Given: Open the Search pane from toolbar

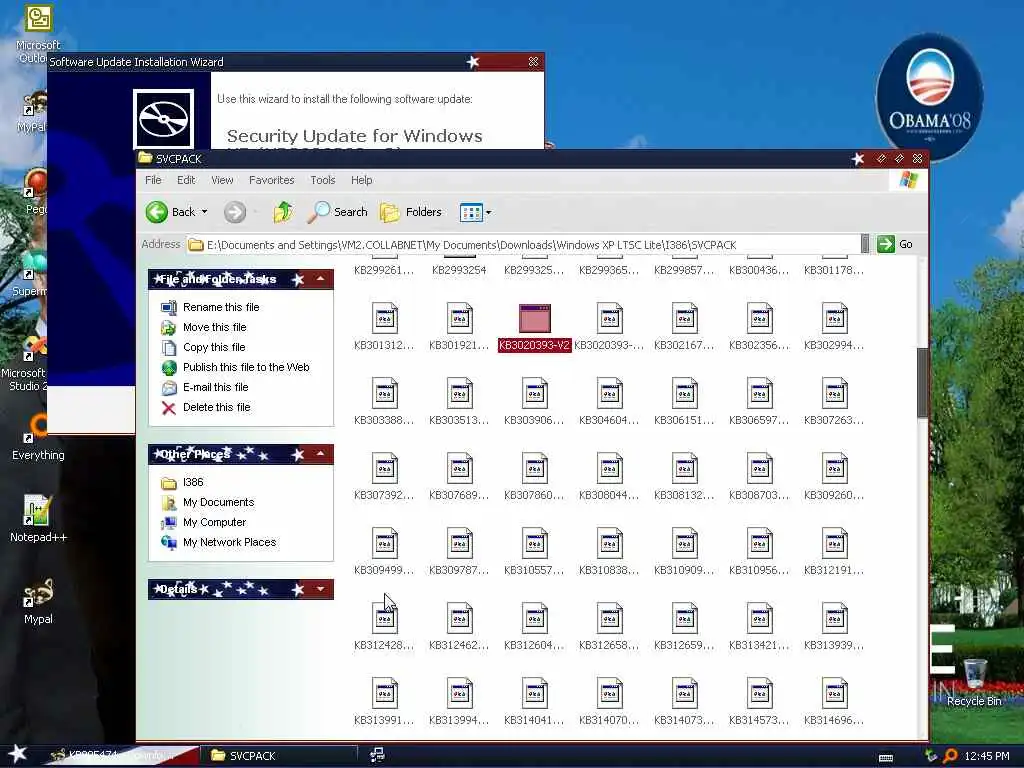Looking at the screenshot, I should (338, 212).
